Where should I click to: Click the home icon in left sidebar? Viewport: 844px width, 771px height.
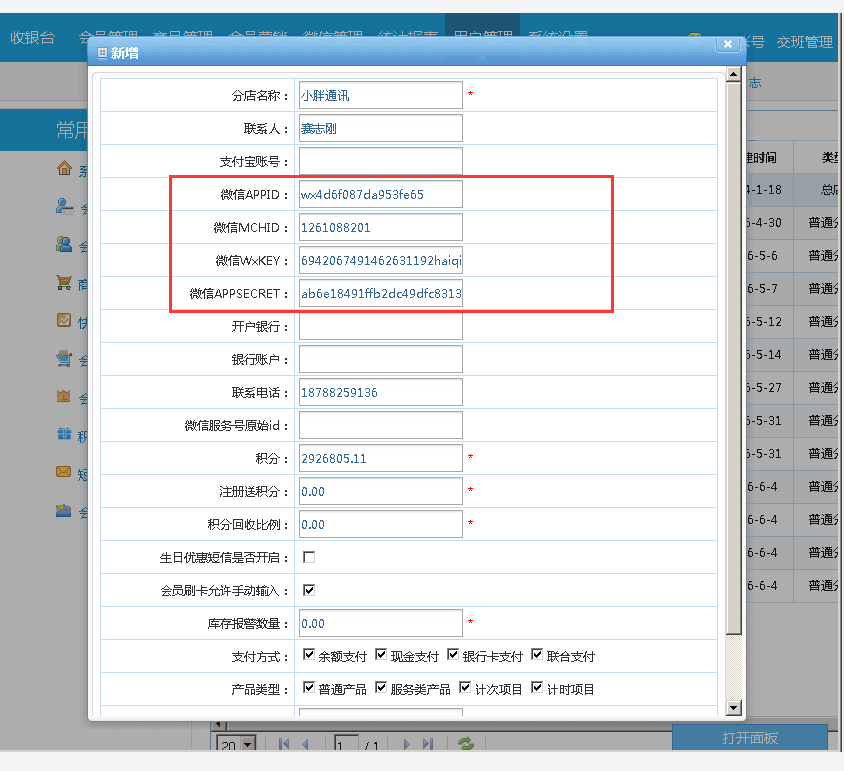pos(64,168)
